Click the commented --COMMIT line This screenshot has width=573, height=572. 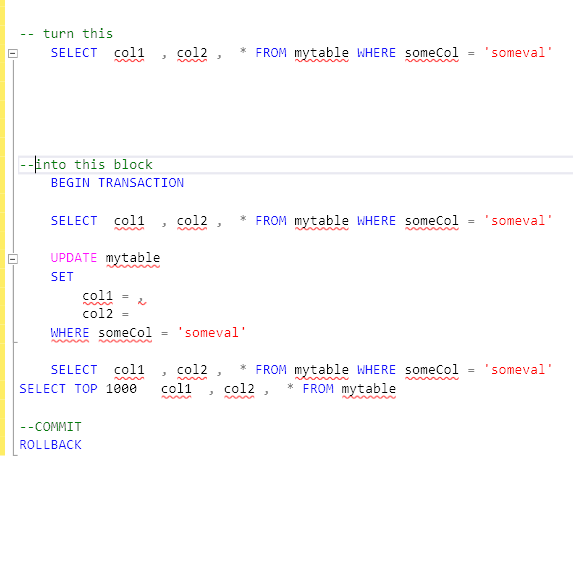click(50, 427)
